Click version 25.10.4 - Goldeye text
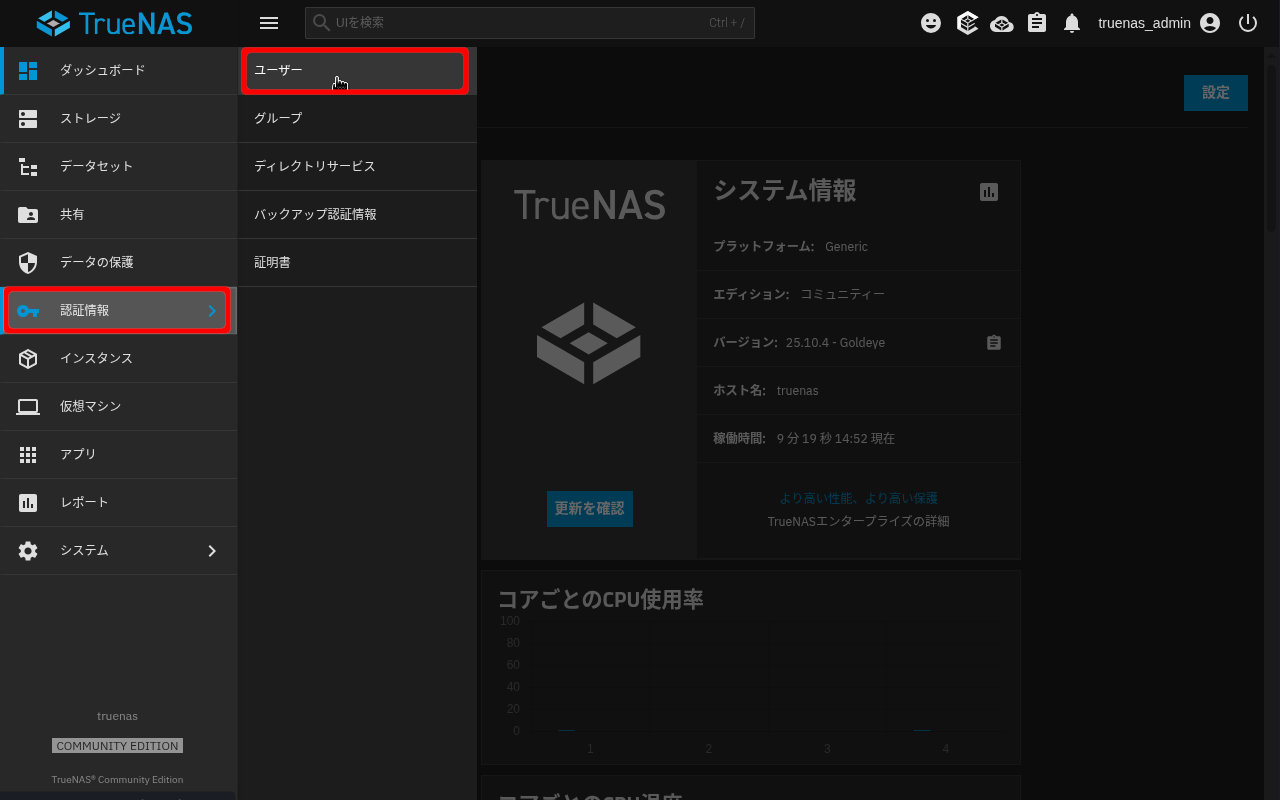Image resolution: width=1280 pixels, height=800 pixels. pyautogui.click(x=835, y=342)
